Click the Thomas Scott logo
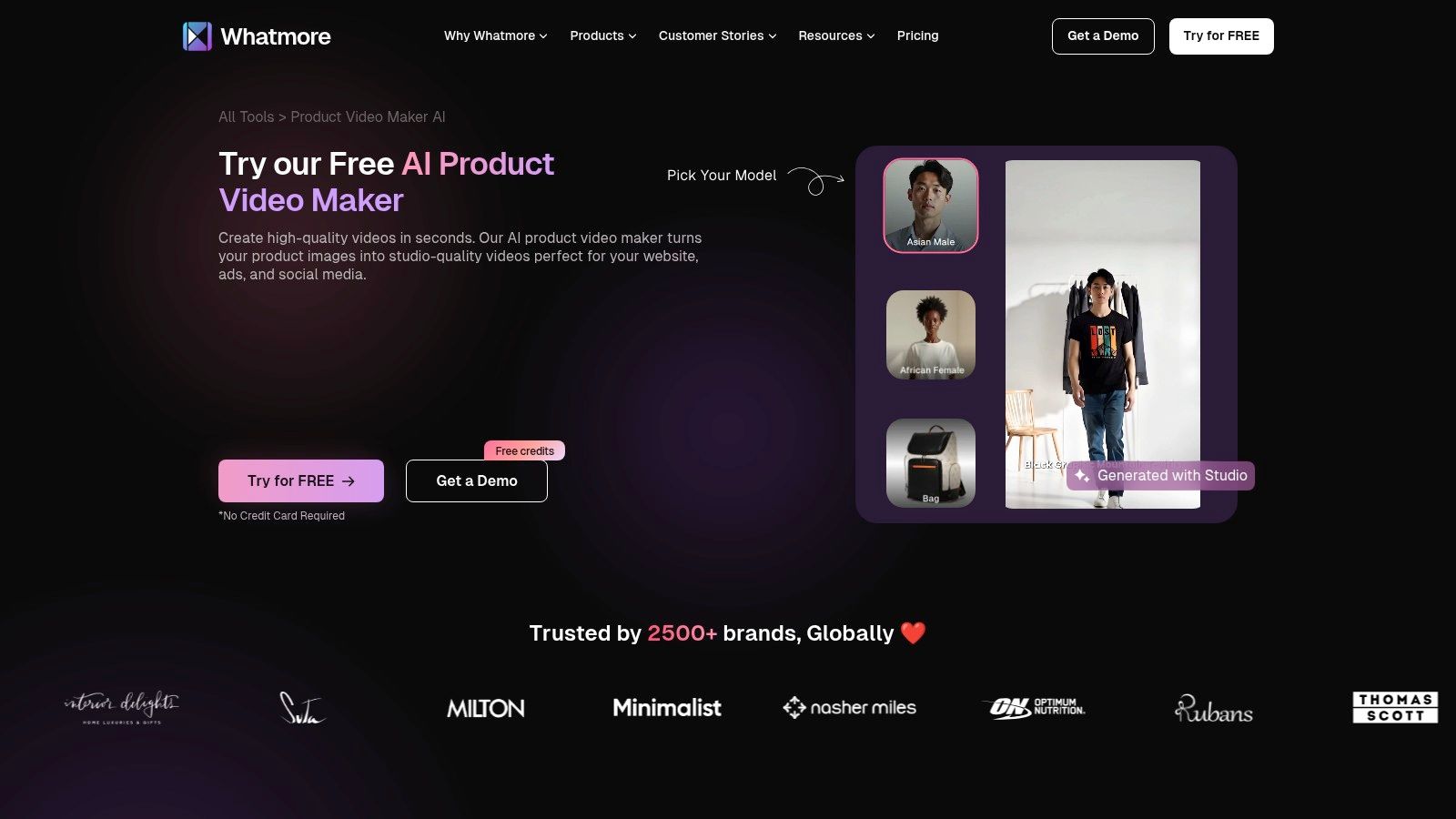This screenshot has width=1456, height=819. (1395, 707)
